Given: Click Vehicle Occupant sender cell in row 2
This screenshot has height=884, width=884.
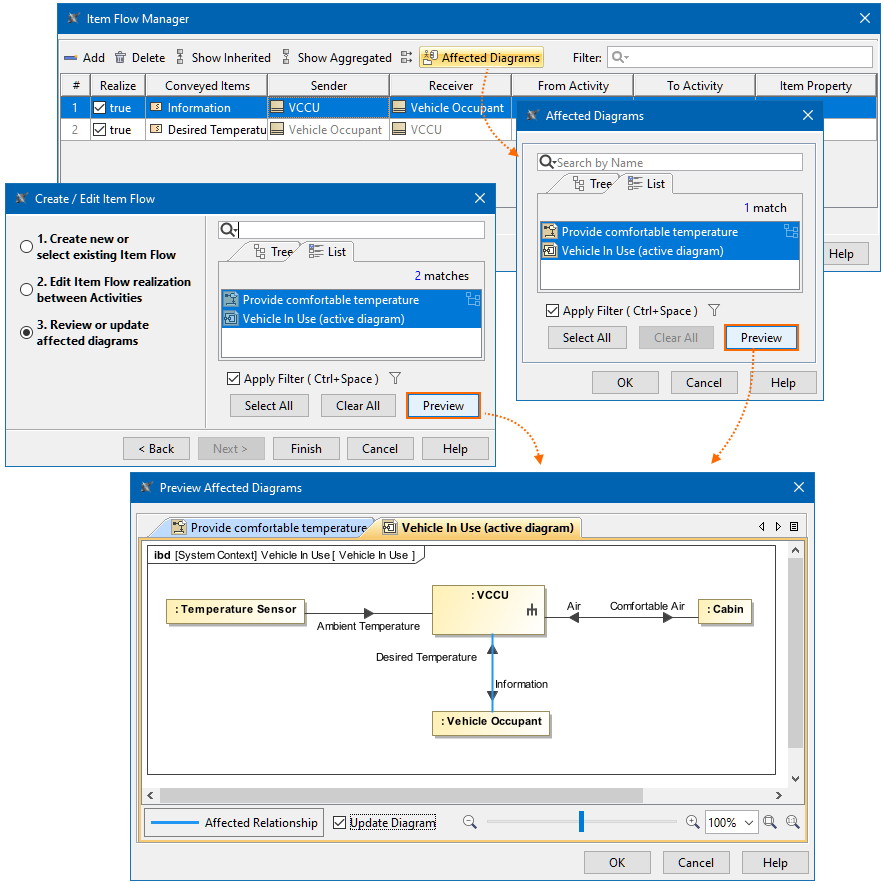Looking at the screenshot, I should (x=328, y=130).
